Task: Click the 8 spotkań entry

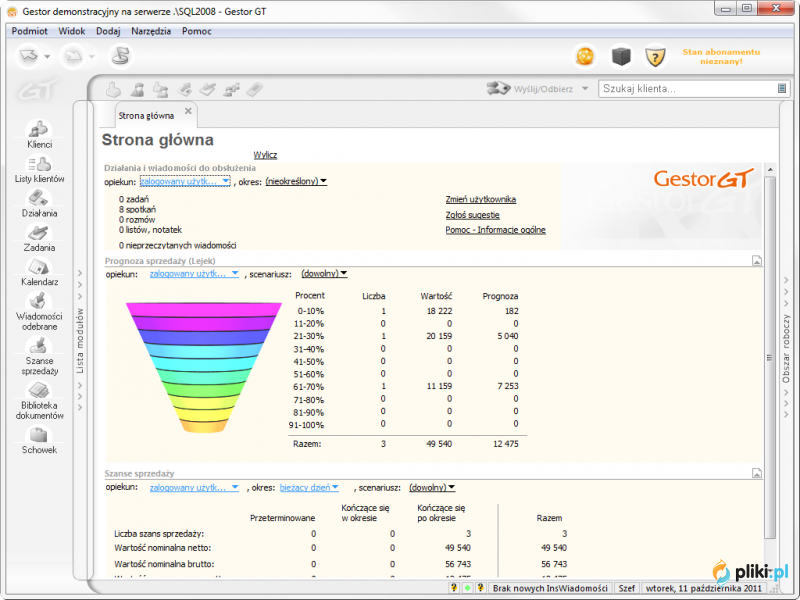Action: pyautogui.click(x=137, y=210)
